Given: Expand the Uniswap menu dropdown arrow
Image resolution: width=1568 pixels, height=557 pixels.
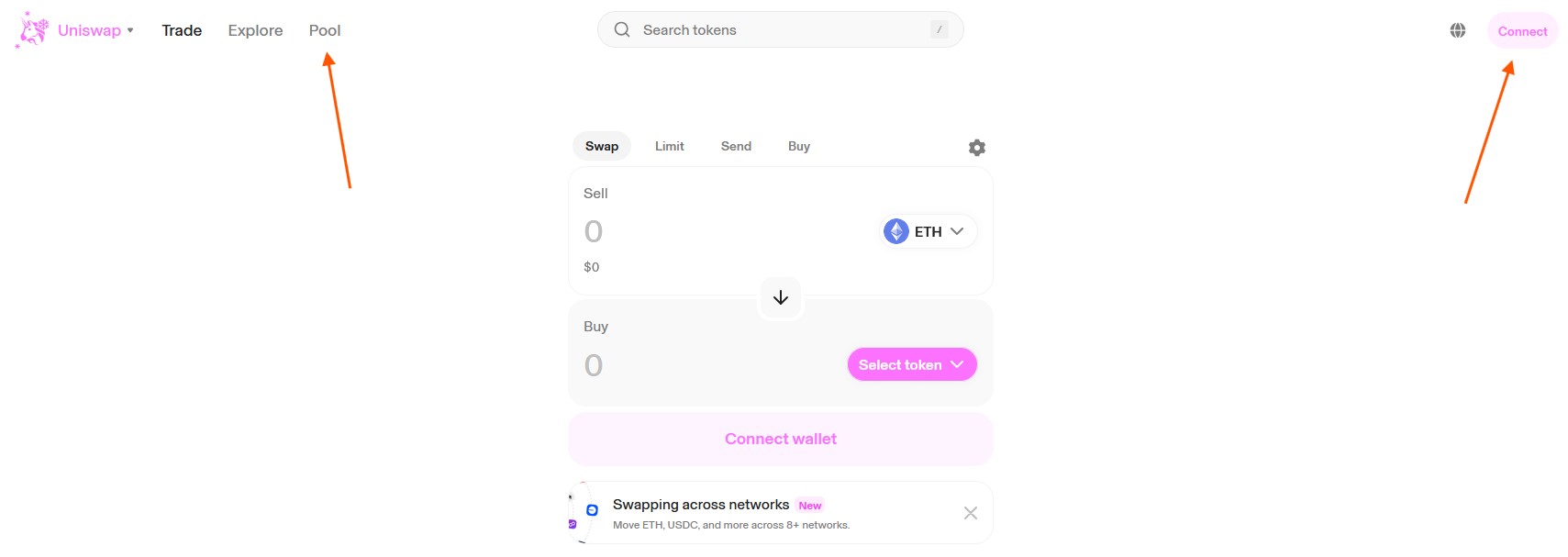Looking at the screenshot, I should (130, 30).
